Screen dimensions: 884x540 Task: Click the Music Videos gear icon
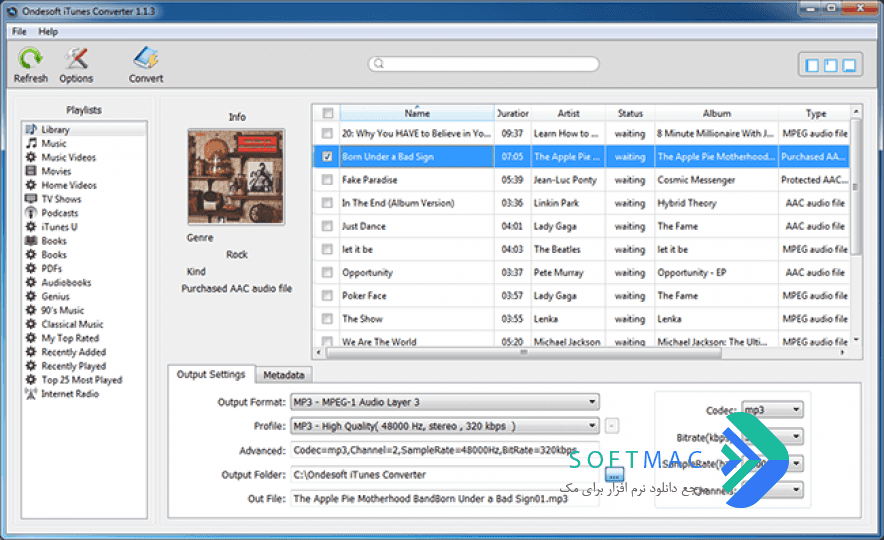coord(31,157)
